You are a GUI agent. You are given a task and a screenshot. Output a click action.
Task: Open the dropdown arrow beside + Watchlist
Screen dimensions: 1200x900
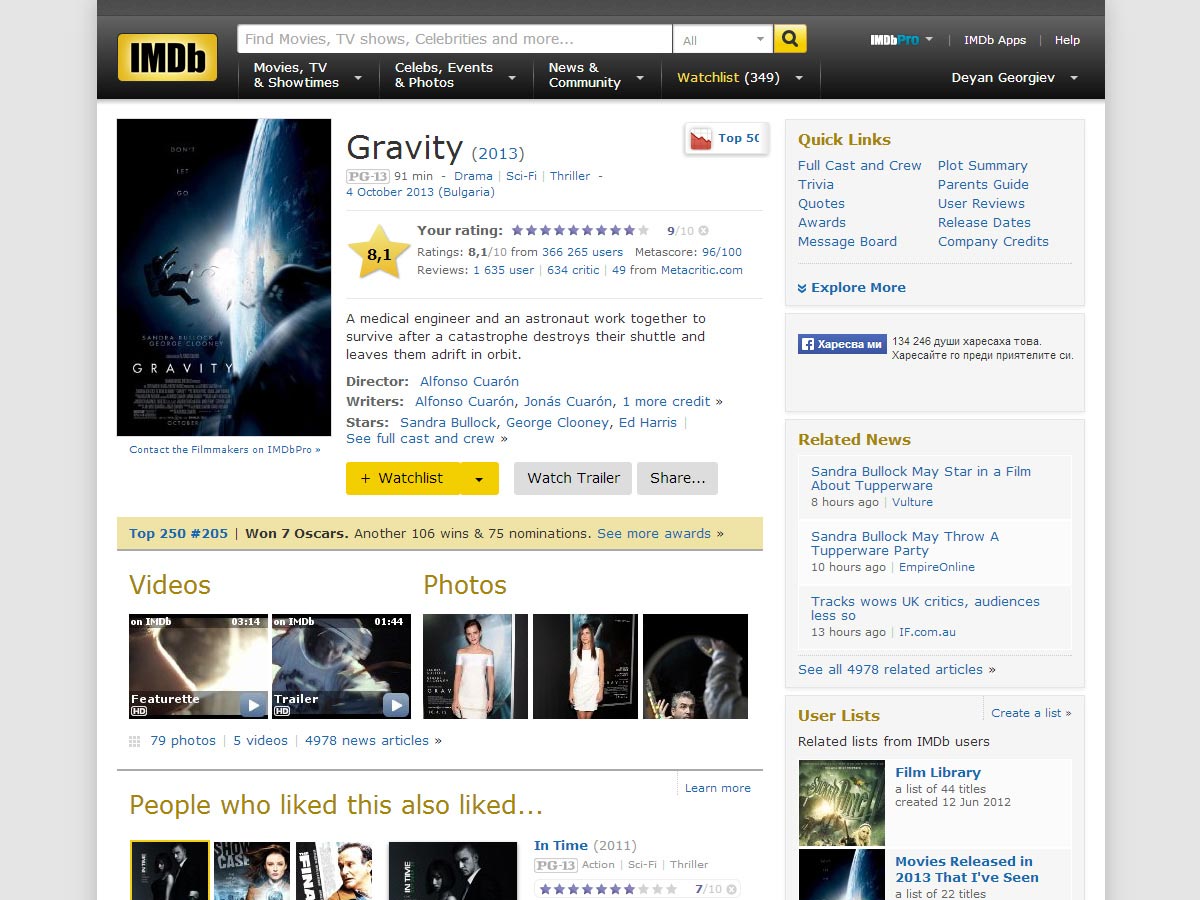tap(479, 479)
